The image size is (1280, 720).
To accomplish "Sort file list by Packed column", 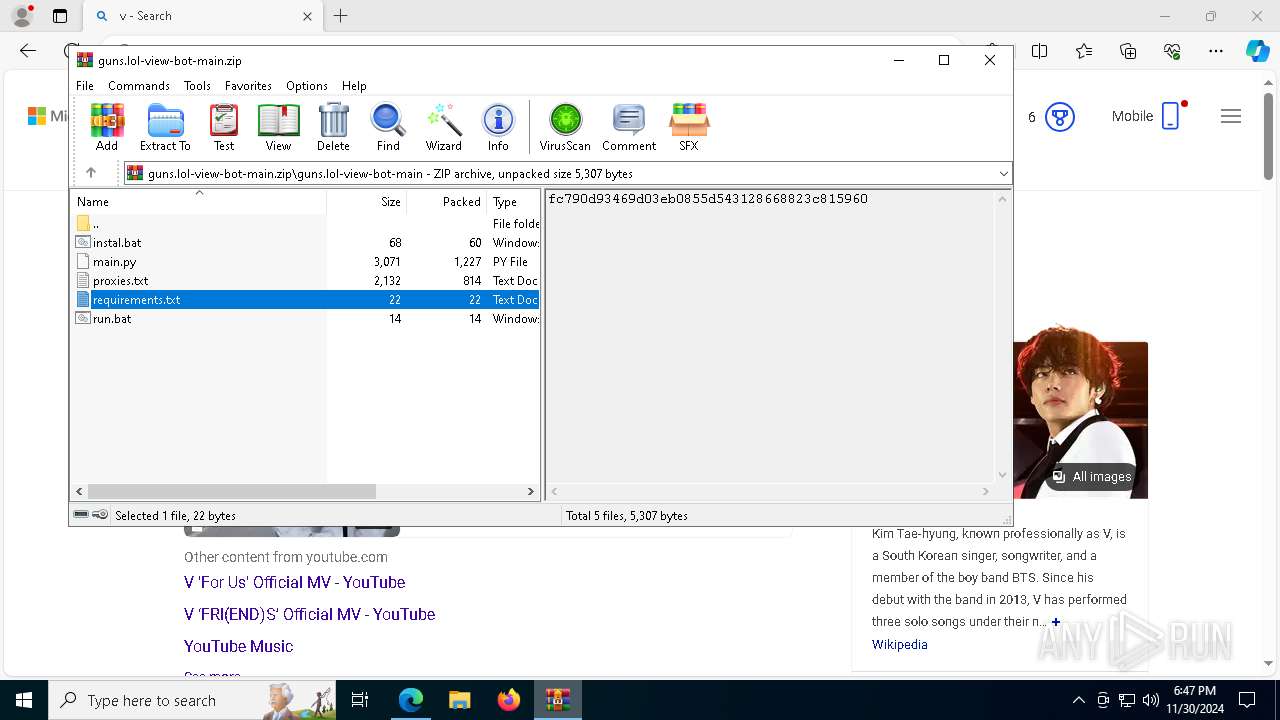I will click(446, 201).
